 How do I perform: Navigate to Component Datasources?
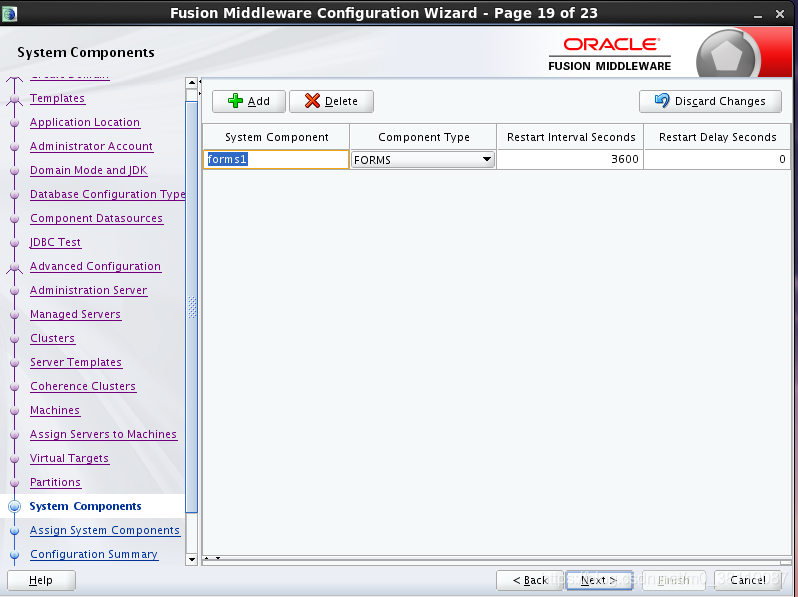click(x=96, y=218)
